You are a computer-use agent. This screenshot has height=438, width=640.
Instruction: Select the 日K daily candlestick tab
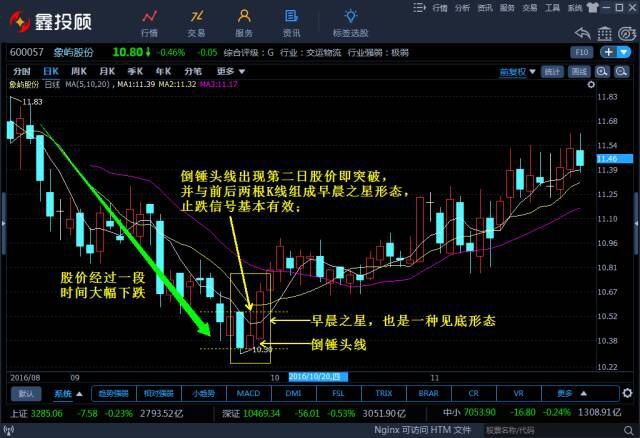tap(51, 71)
